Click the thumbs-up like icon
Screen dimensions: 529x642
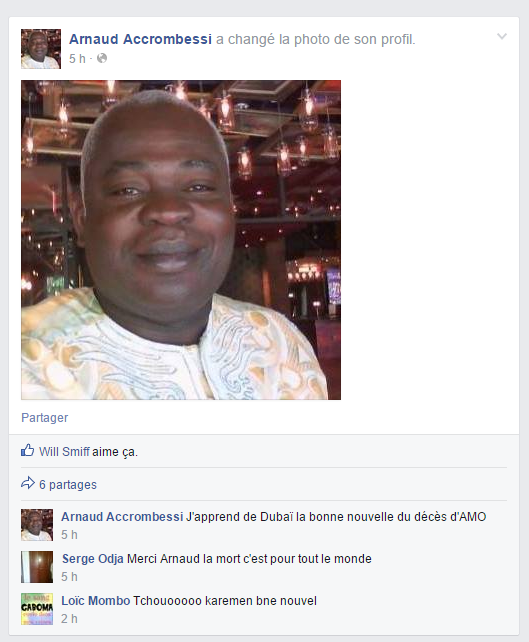(27, 450)
